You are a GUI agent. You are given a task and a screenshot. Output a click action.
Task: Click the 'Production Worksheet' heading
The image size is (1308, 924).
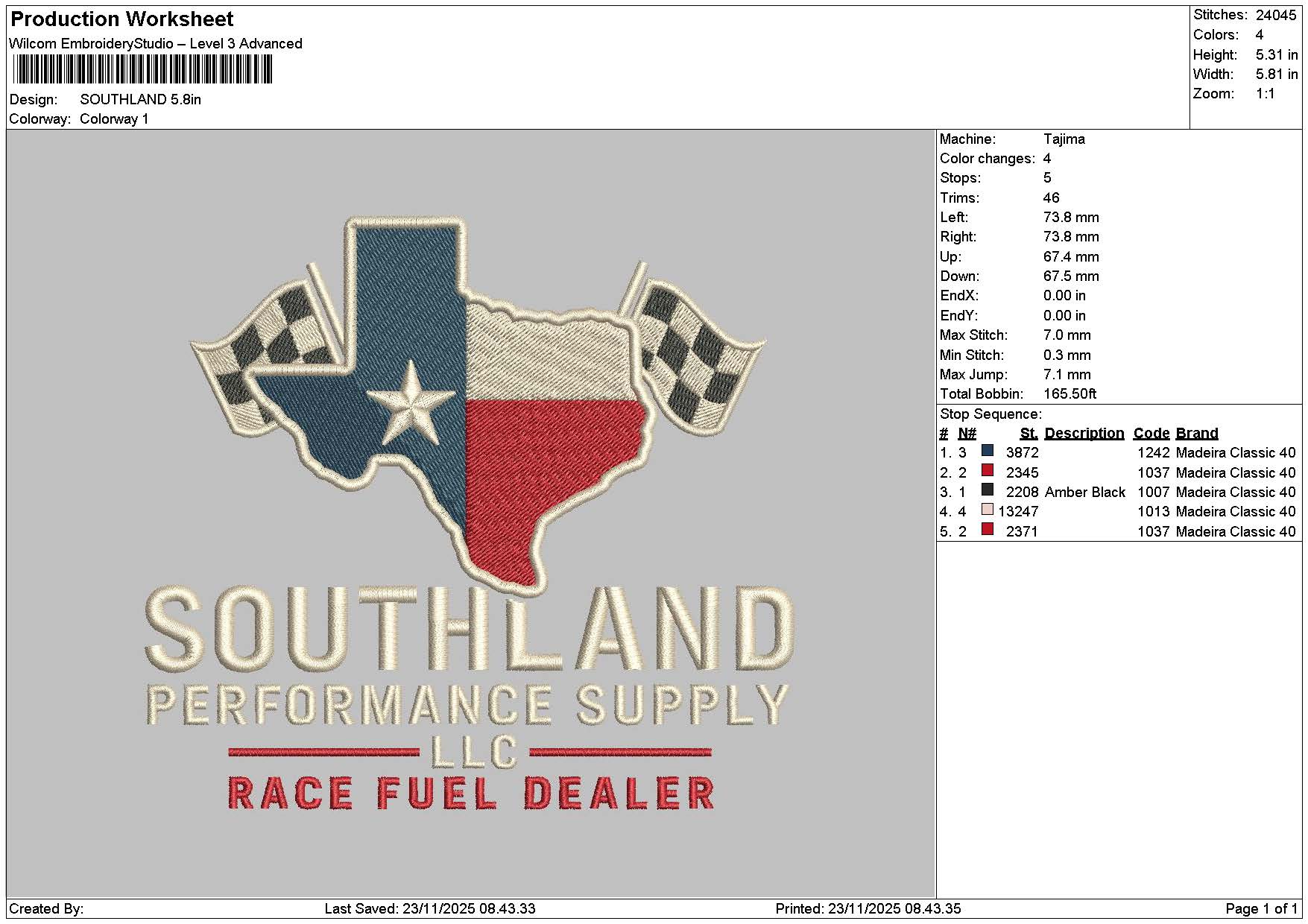click(x=122, y=19)
